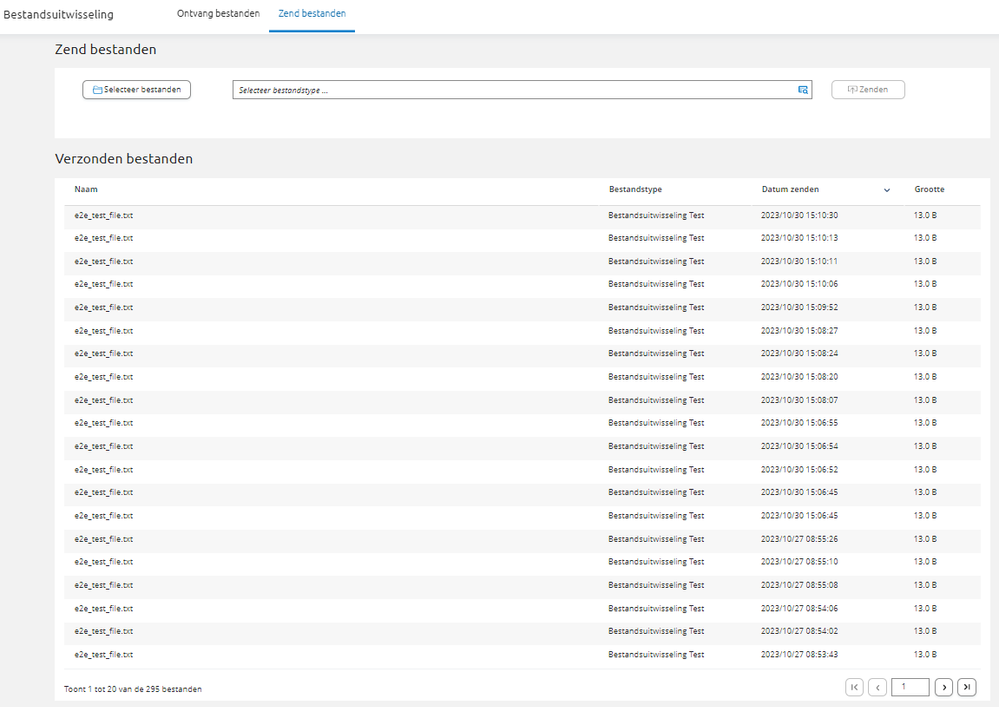The height and width of the screenshot is (707, 999).
Task: Select the file sent at 2023/10/30 15:06:55
Action: point(522,423)
